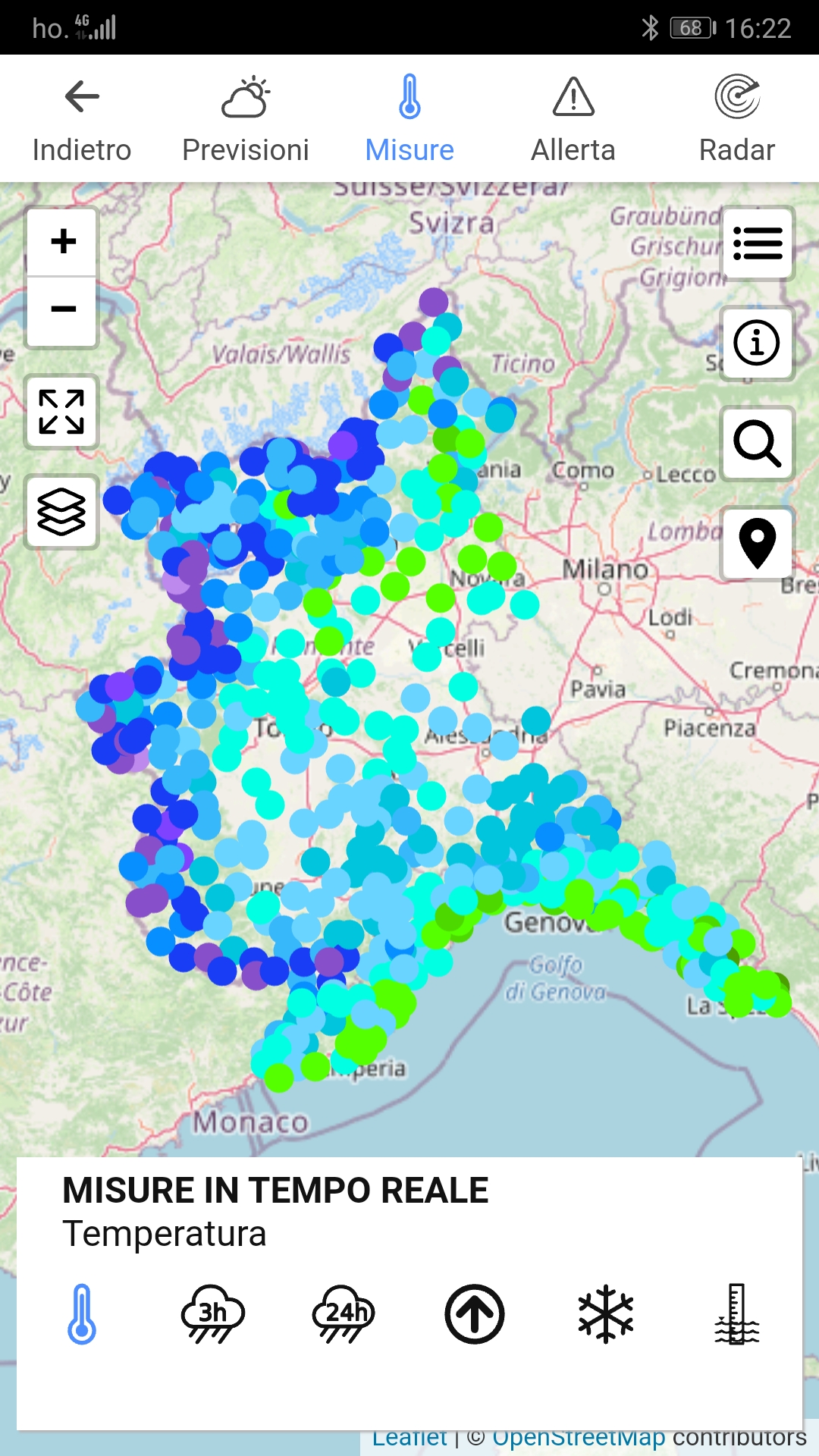Zoom in on the map

click(x=62, y=242)
